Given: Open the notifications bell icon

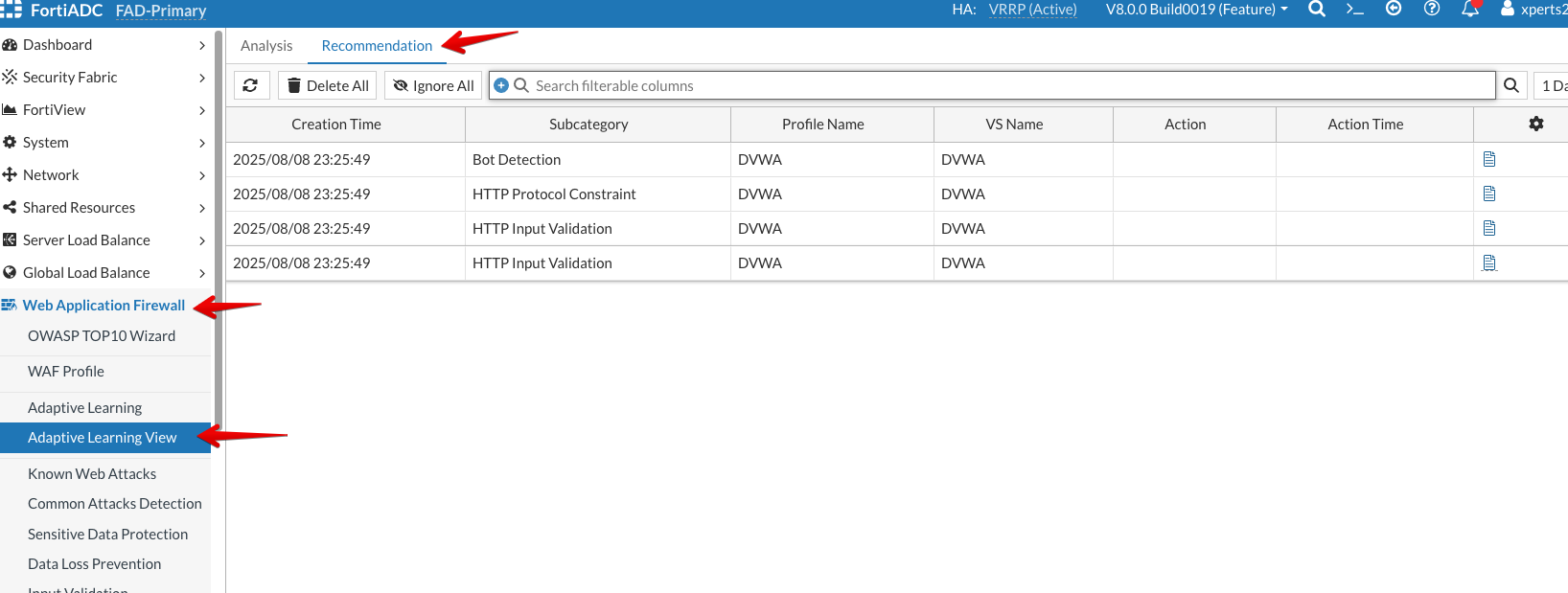Looking at the screenshot, I should click(x=1470, y=10).
